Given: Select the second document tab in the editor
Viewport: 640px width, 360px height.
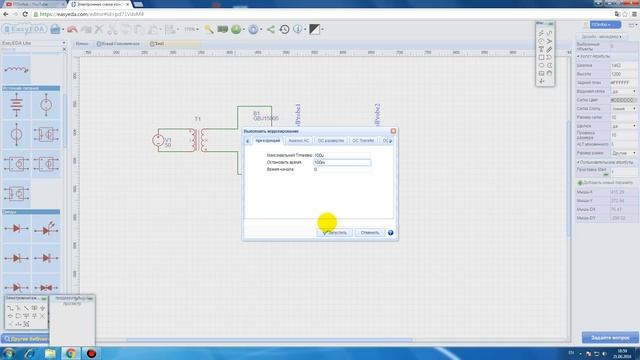Looking at the screenshot, I should pos(119,44).
